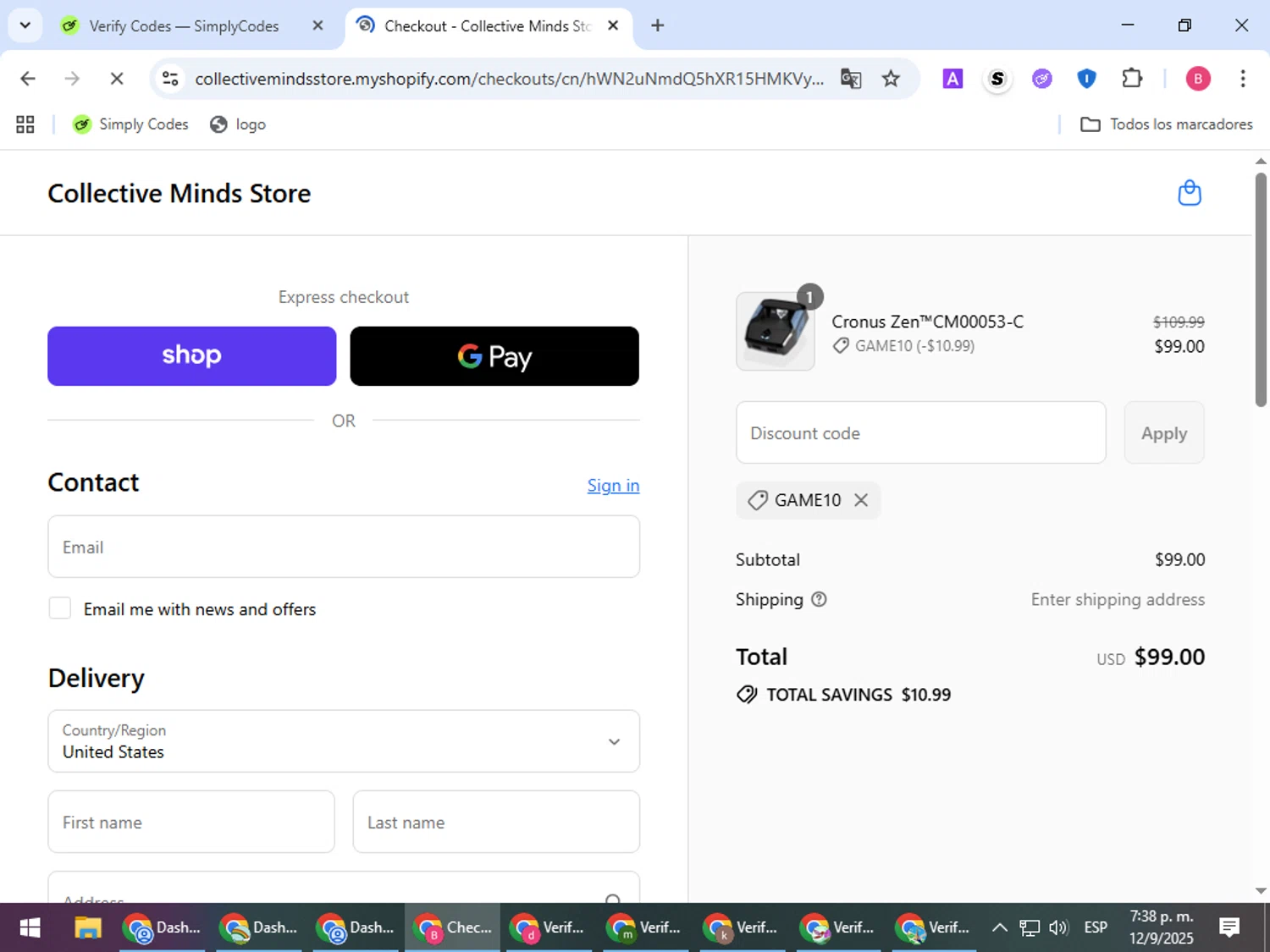Select the Checkout - Collective Minds tab
Image resolution: width=1270 pixels, height=952 pixels.
tap(487, 26)
